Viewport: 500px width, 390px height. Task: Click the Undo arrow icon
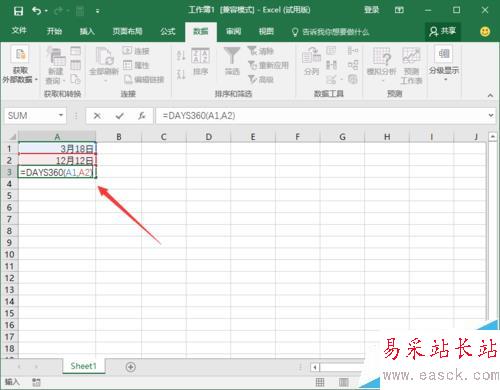click(x=36, y=11)
